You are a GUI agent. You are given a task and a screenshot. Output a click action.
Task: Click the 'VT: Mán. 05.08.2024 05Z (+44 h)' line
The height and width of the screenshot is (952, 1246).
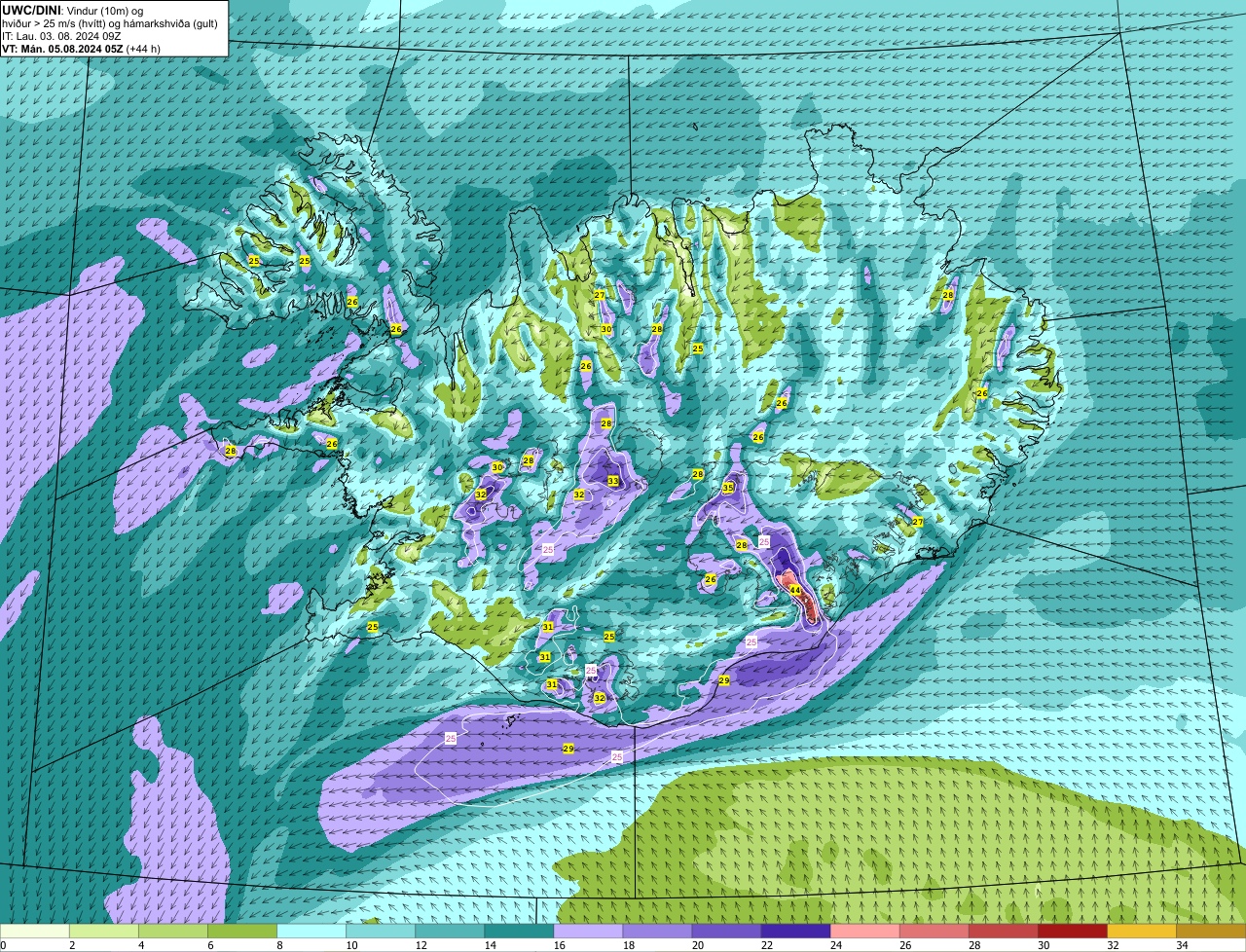pyautogui.click(x=81, y=49)
